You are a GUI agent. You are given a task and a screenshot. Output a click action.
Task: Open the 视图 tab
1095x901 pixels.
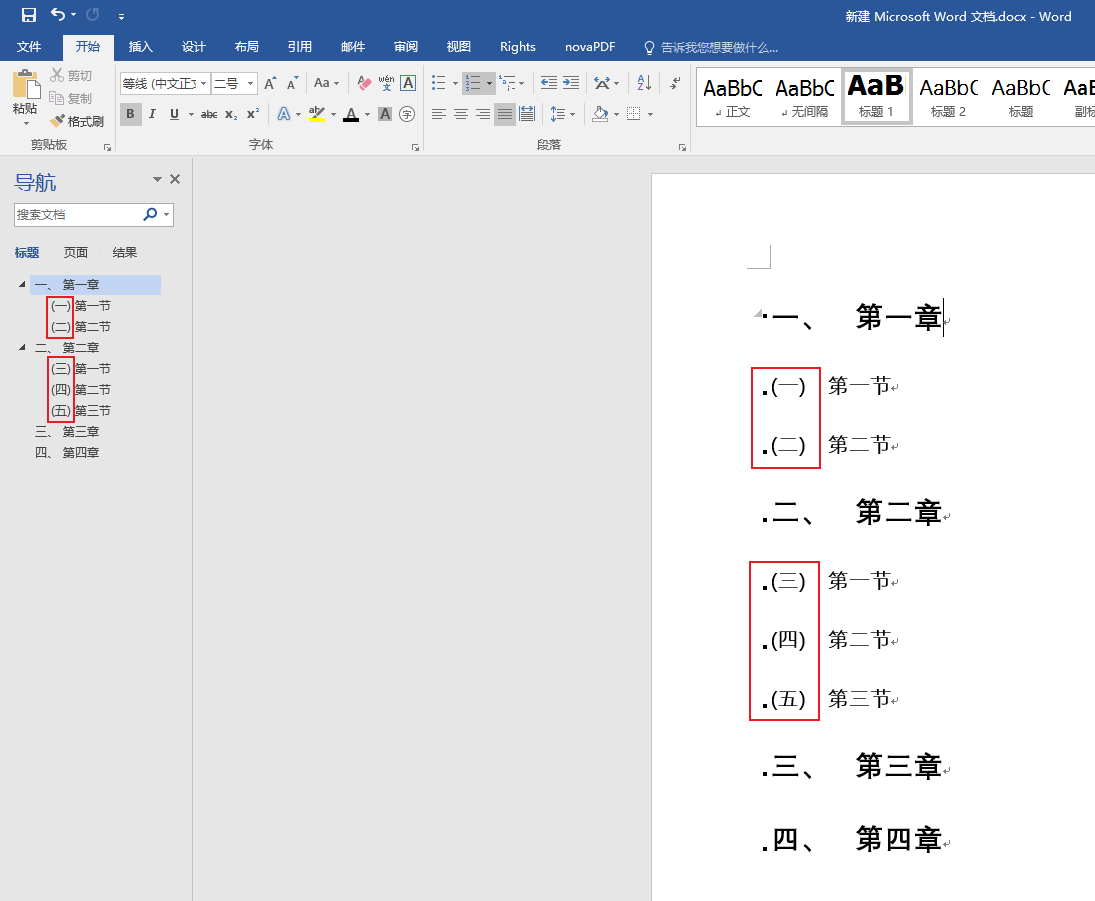tap(459, 47)
